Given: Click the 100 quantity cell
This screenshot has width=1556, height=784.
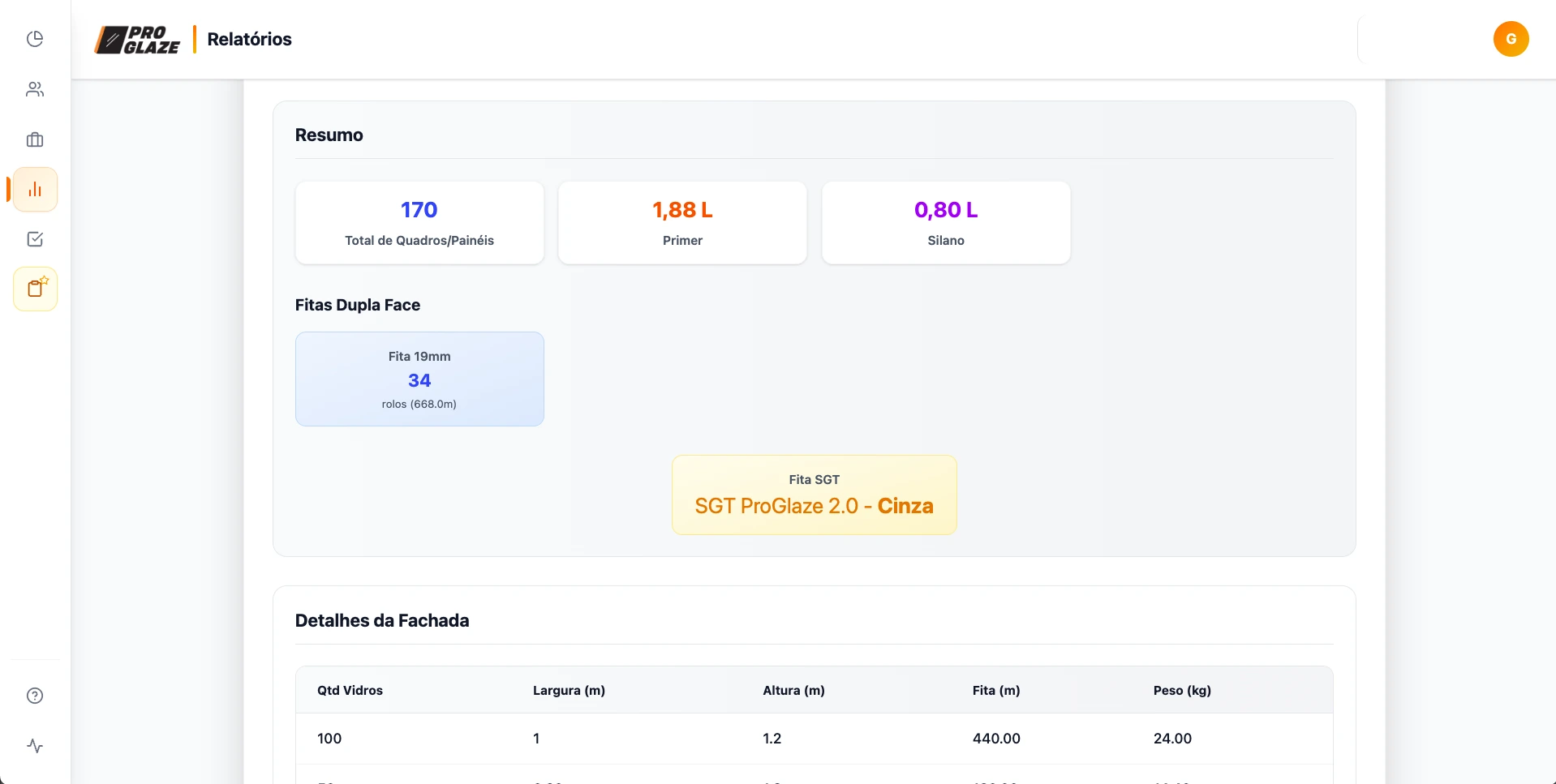Looking at the screenshot, I should pyautogui.click(x=329, y=739).
